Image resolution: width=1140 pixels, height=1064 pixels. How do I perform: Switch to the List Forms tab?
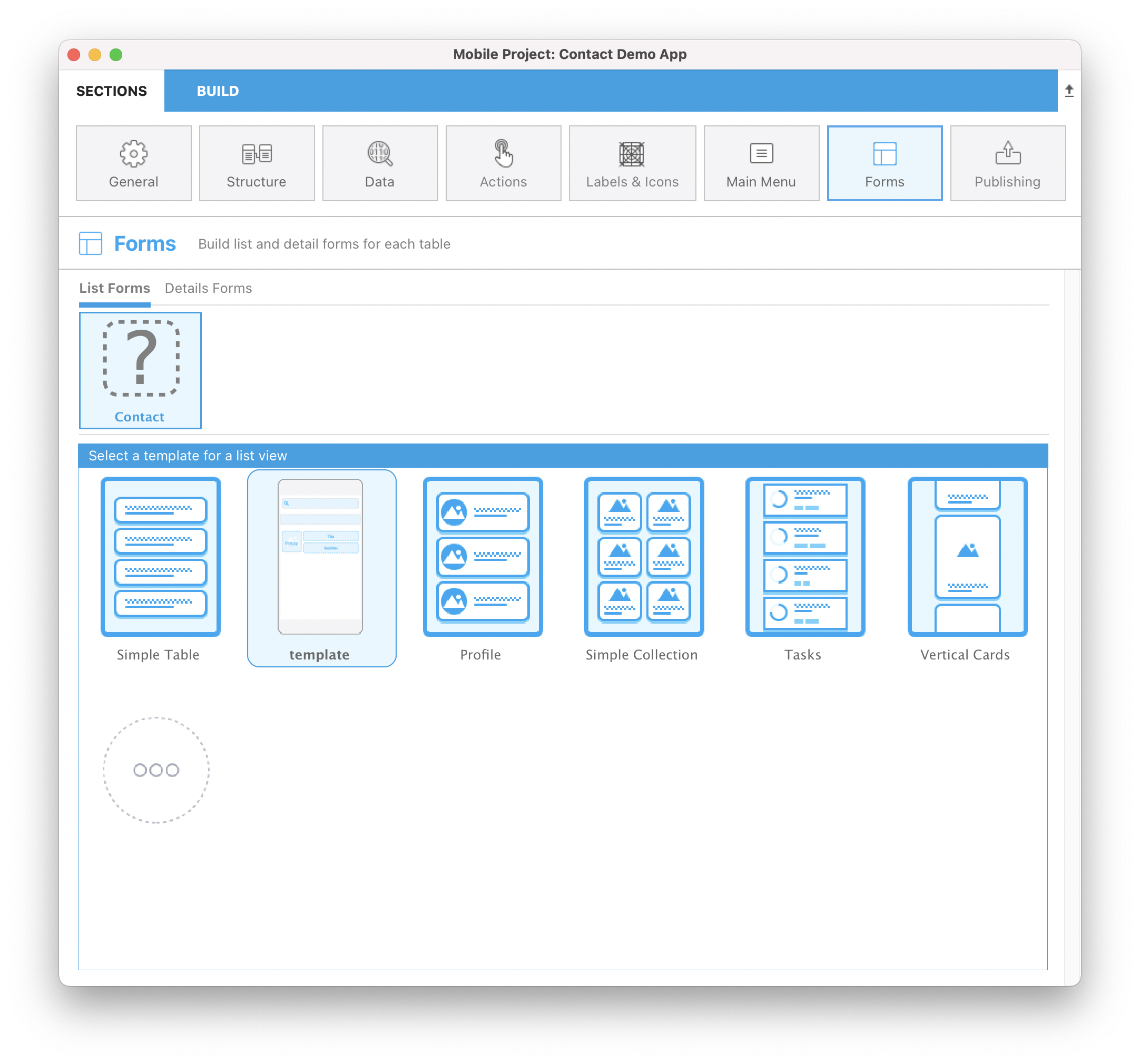pyautogui.click(x=114, y=288)
